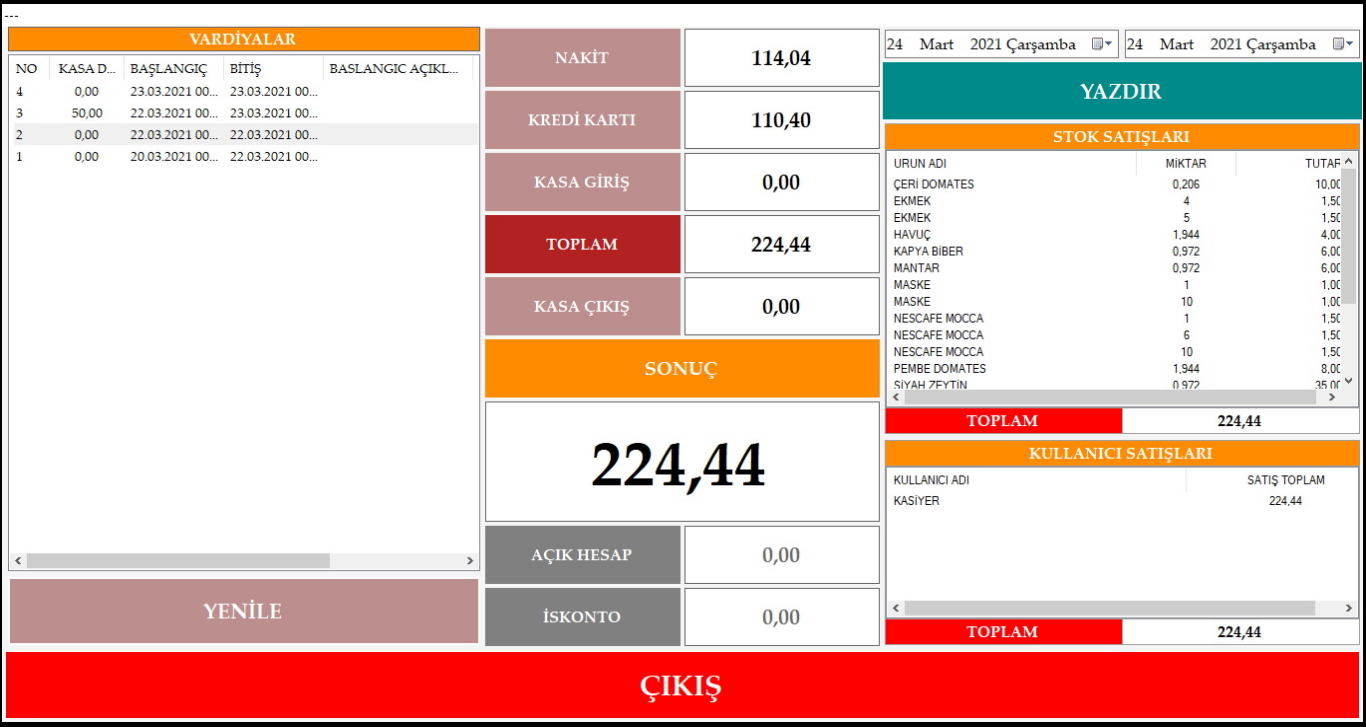
Task: Click up arrow of Stok Satışları scrollbar
Action: [x=1348, y=161]
